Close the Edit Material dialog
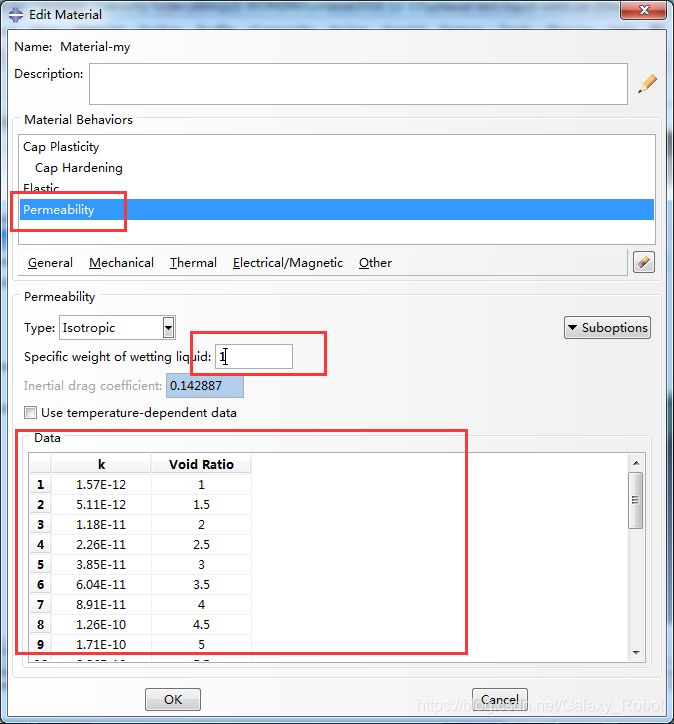Screen dimensions: 674x724 click(644, 10)
